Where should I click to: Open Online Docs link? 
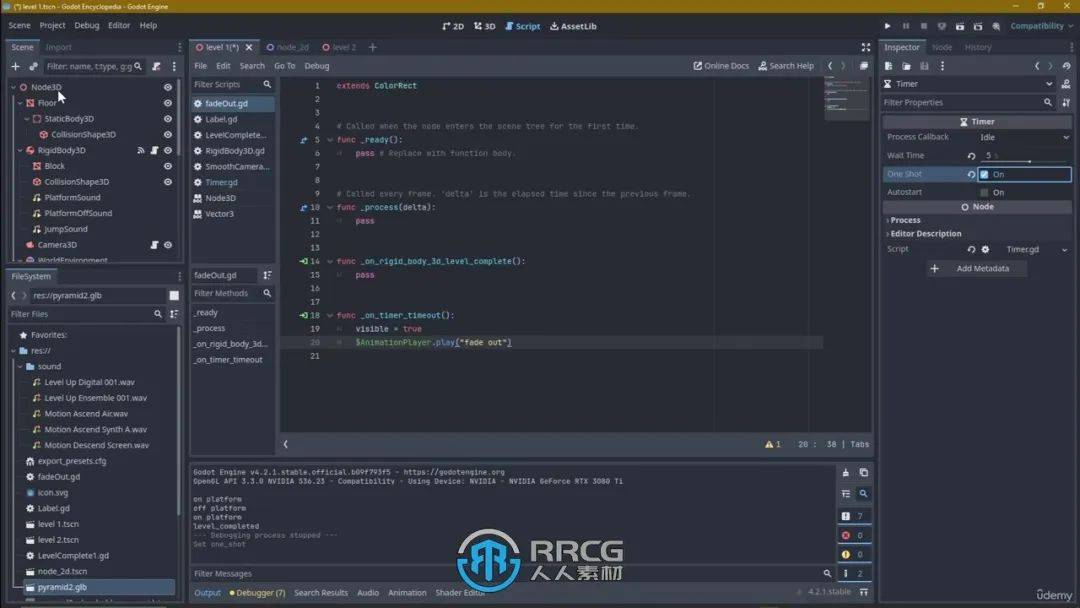[721, 66]
